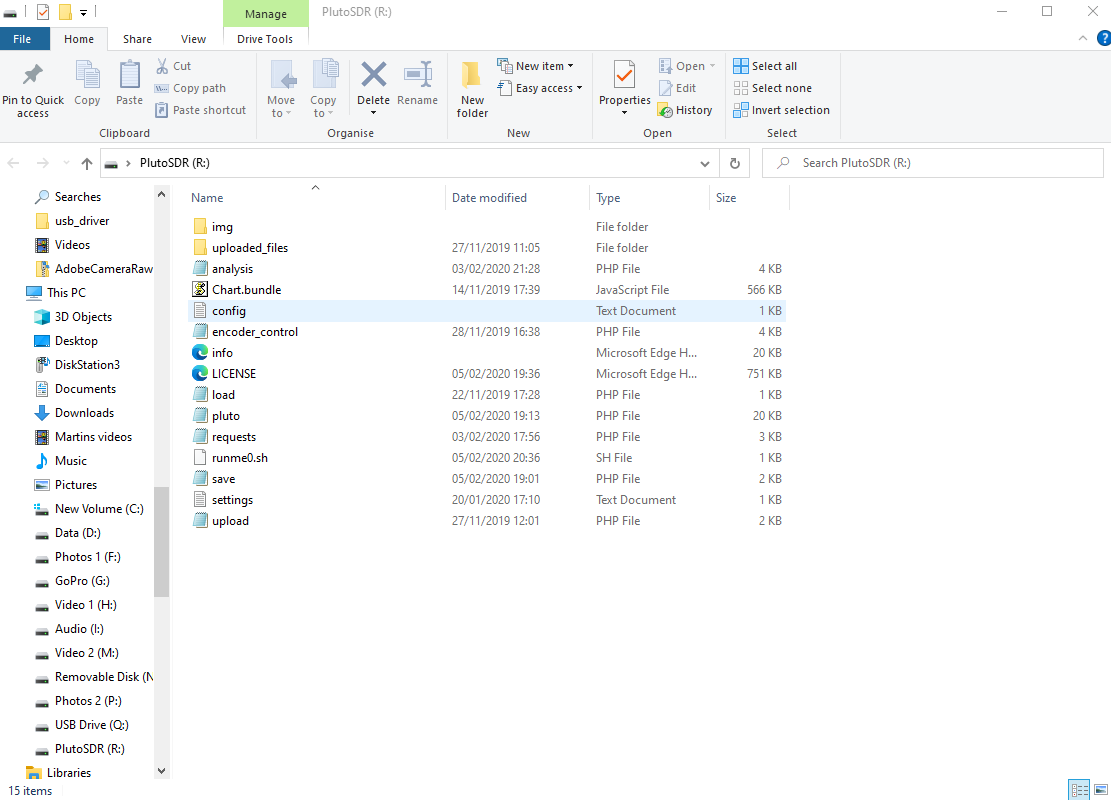Switch to the Drive Tools tab
1111x800 pixels.
[265, 39]
